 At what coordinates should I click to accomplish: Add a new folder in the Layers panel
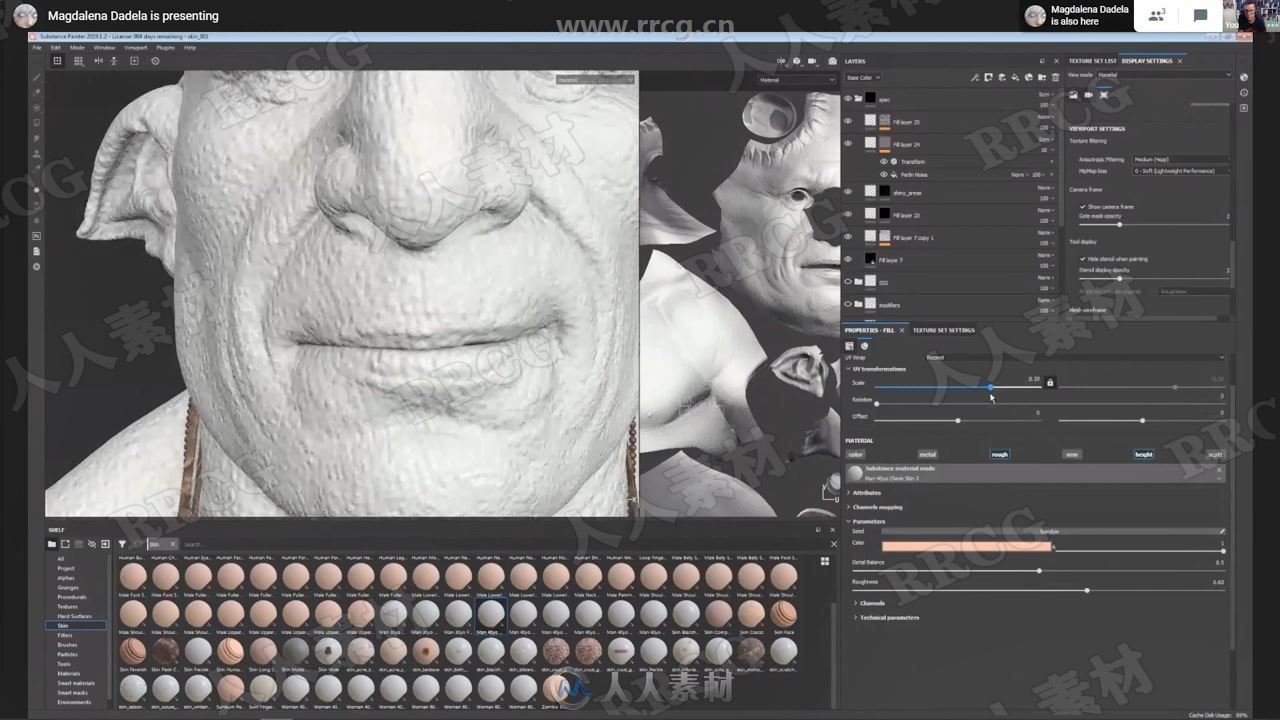(x=1041, y=79)
